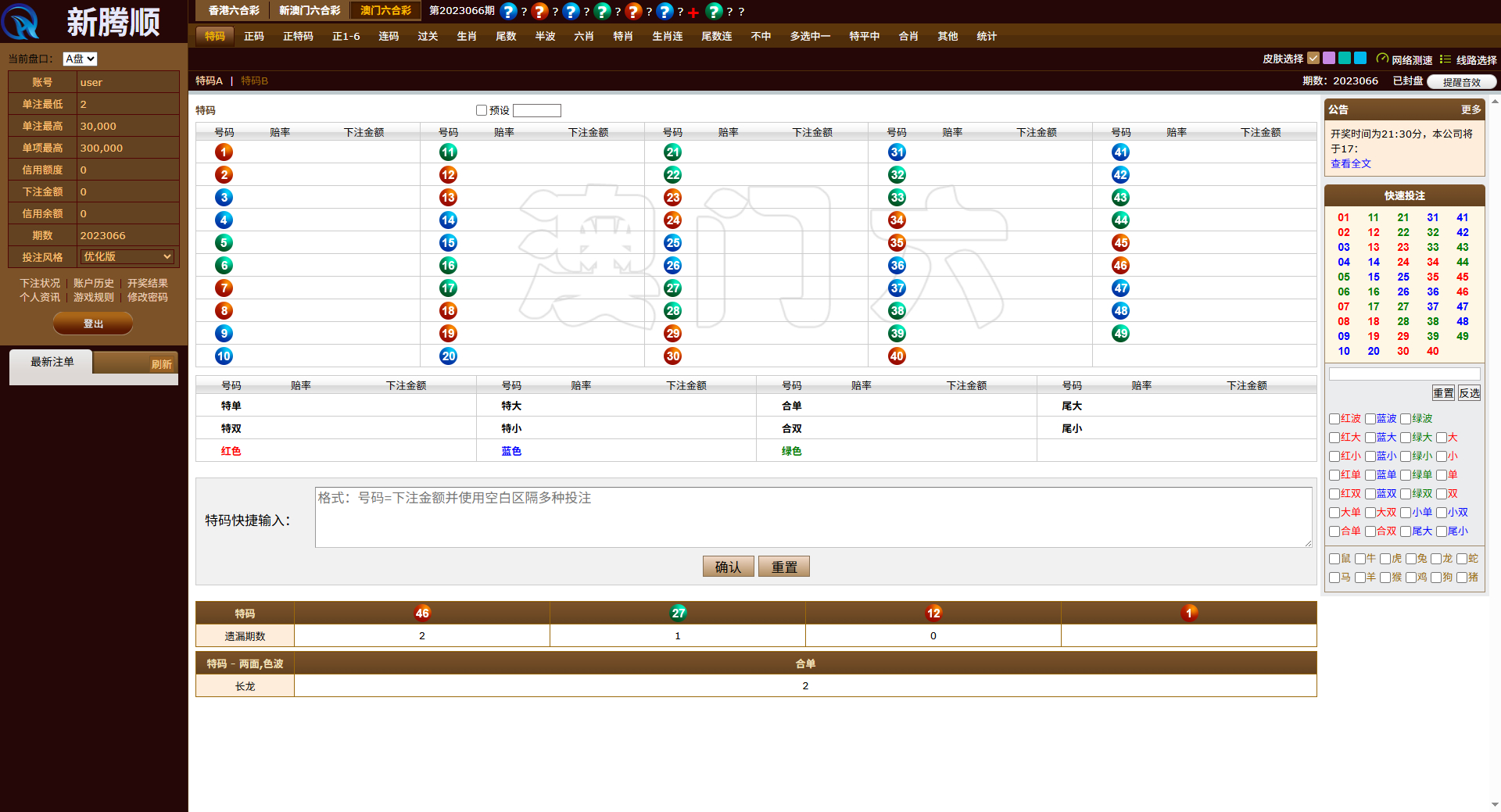Click the blue number 10 ball

[224, 356]
